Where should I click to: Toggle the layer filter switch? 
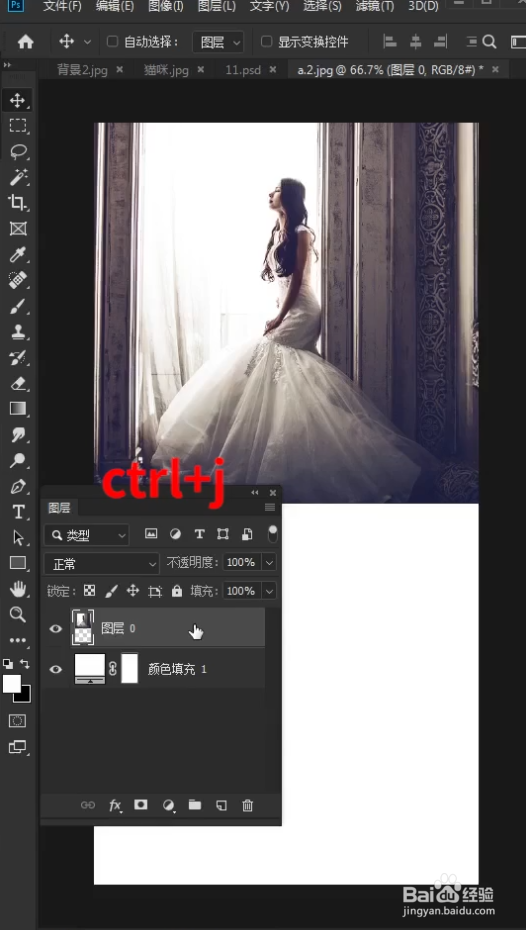[272, 533]
